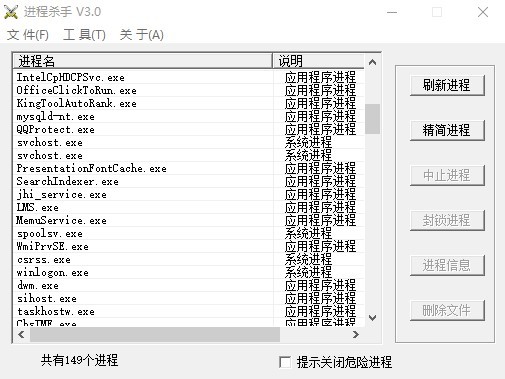Click the horizontal scrollbar thumb
This screenshot has width=505, height=379.
point(155,334)
